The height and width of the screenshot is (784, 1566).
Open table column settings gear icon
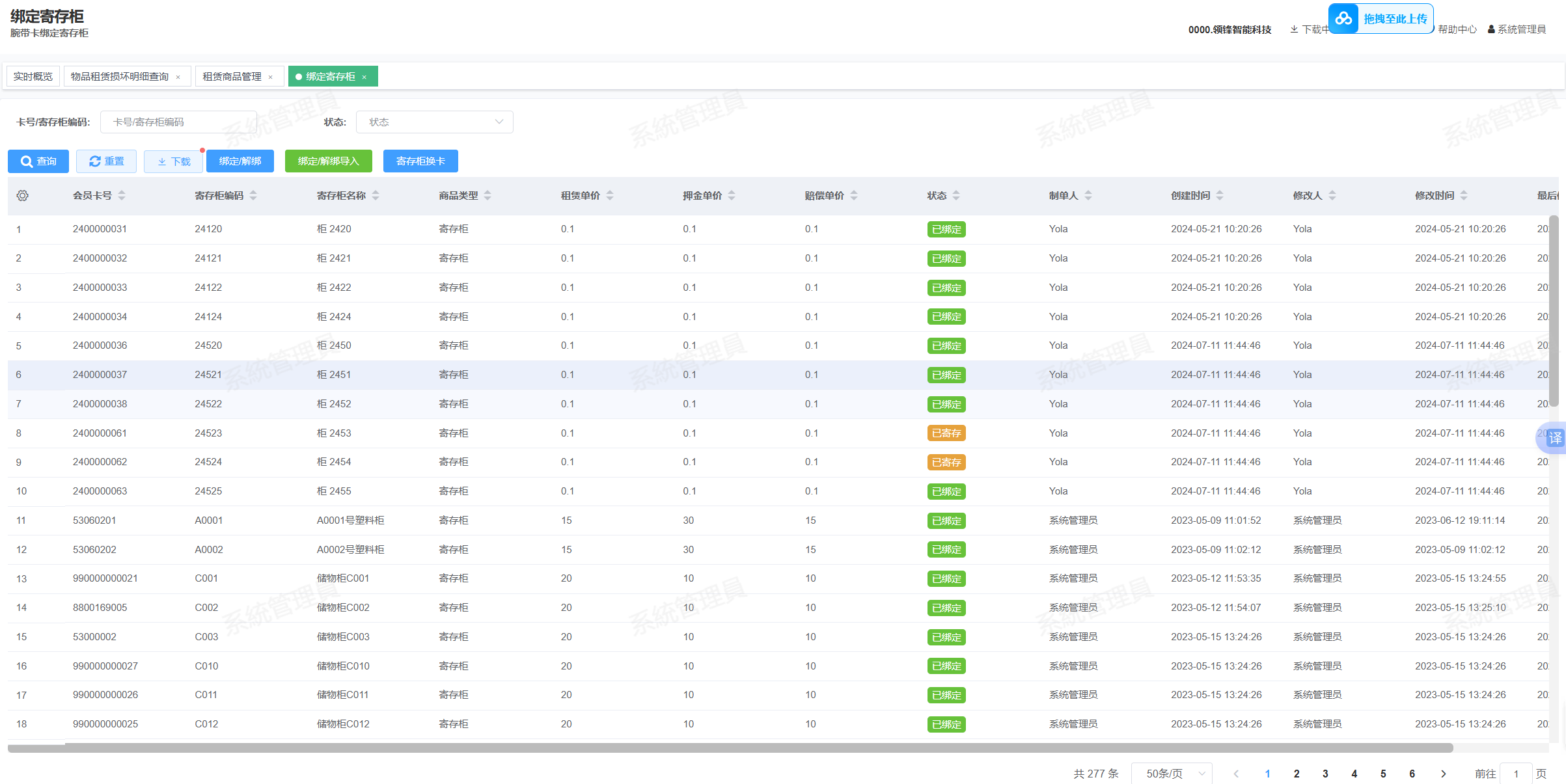[23, 195]
